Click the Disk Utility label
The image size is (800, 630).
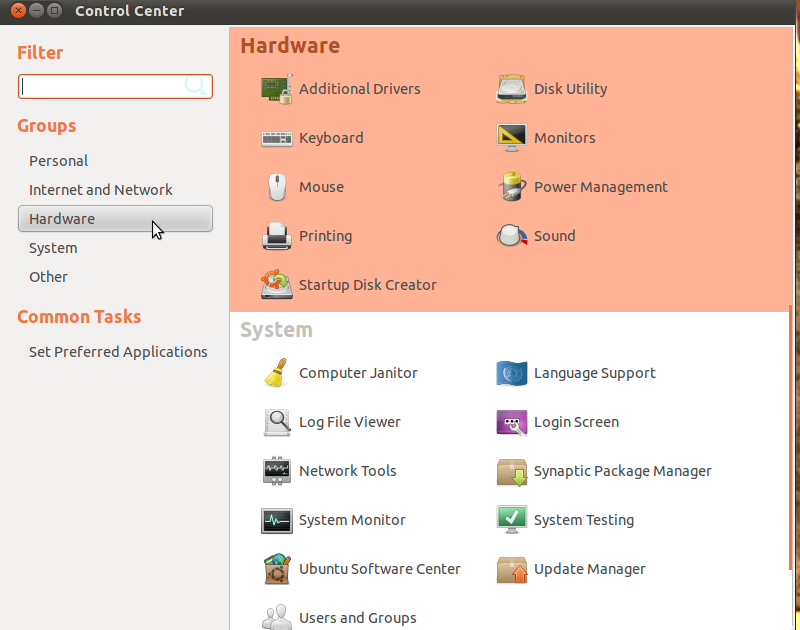coord(570,89)
